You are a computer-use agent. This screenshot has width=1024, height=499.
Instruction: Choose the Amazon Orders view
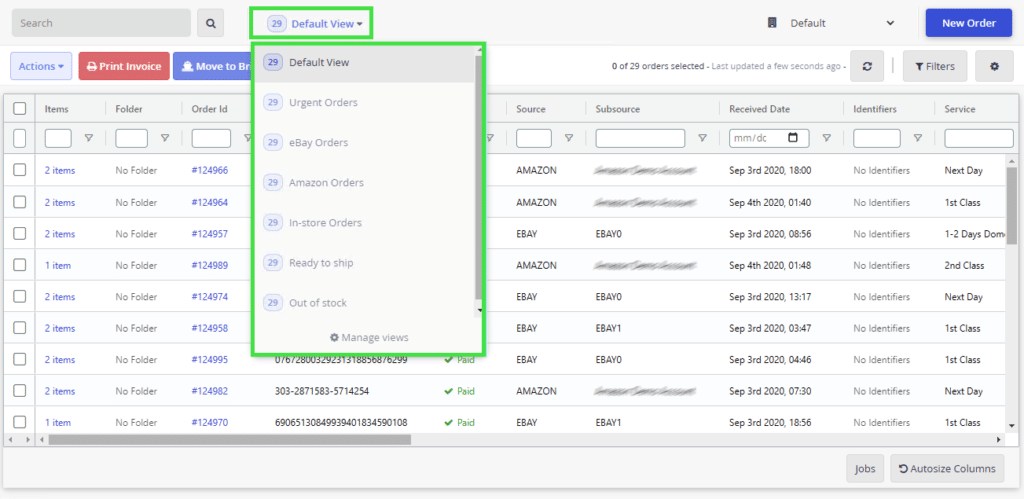(364, 182)
